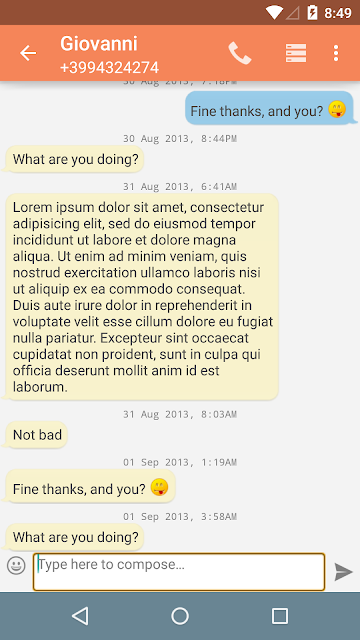Select the blue 'Fine thanks, and you?' bubble
The image size is (360, 640).
tap(269, 108)
